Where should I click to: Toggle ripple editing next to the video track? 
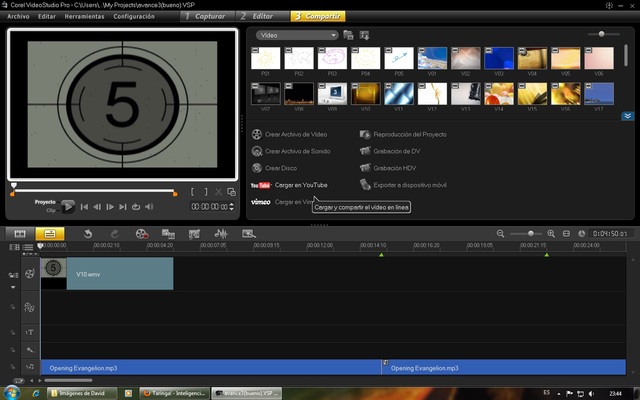pyautogui.click(x=13, y=276)
